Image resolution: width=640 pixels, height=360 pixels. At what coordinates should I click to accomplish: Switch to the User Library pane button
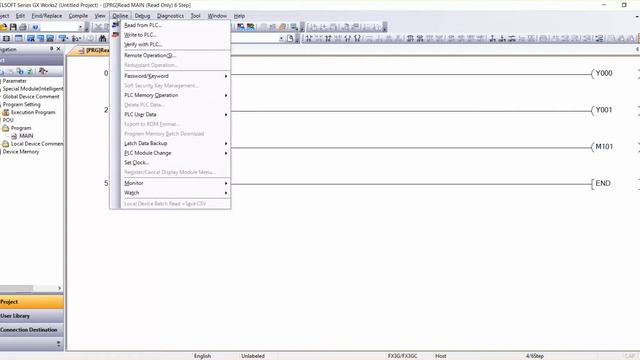coord(31,316)
